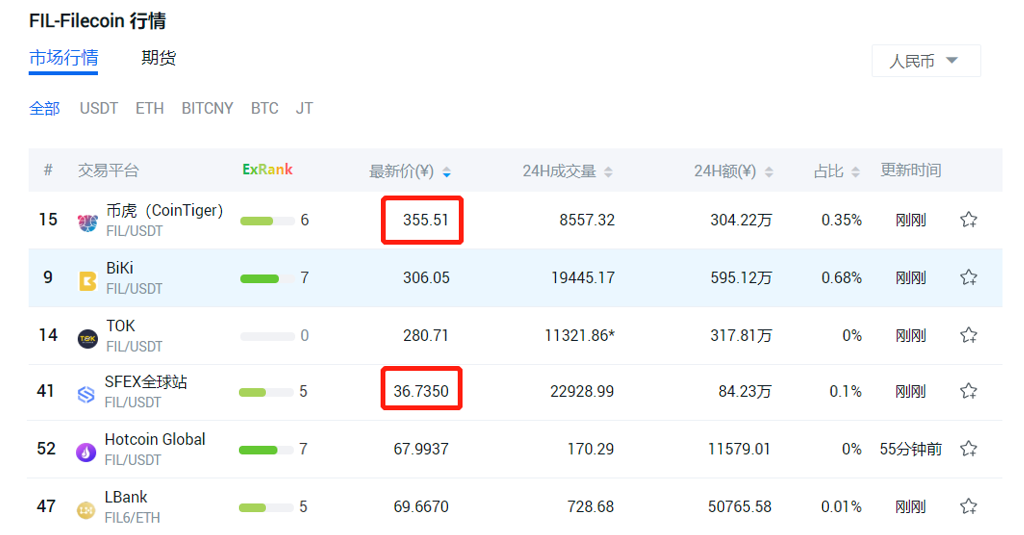Click the FIL-Filecoin 行情 heading
Image resolution: width=1024 pixels, height=535 pixels.
(97, 21)
